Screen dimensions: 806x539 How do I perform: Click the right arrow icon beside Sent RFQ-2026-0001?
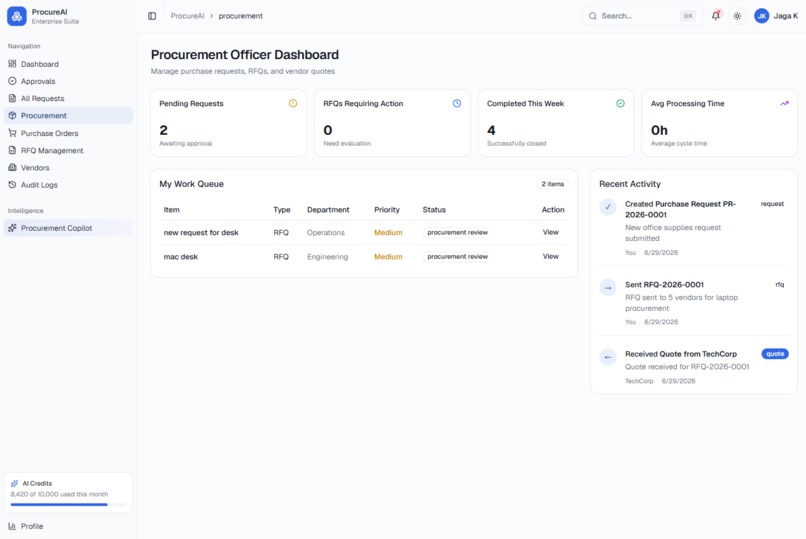[608, 288]
